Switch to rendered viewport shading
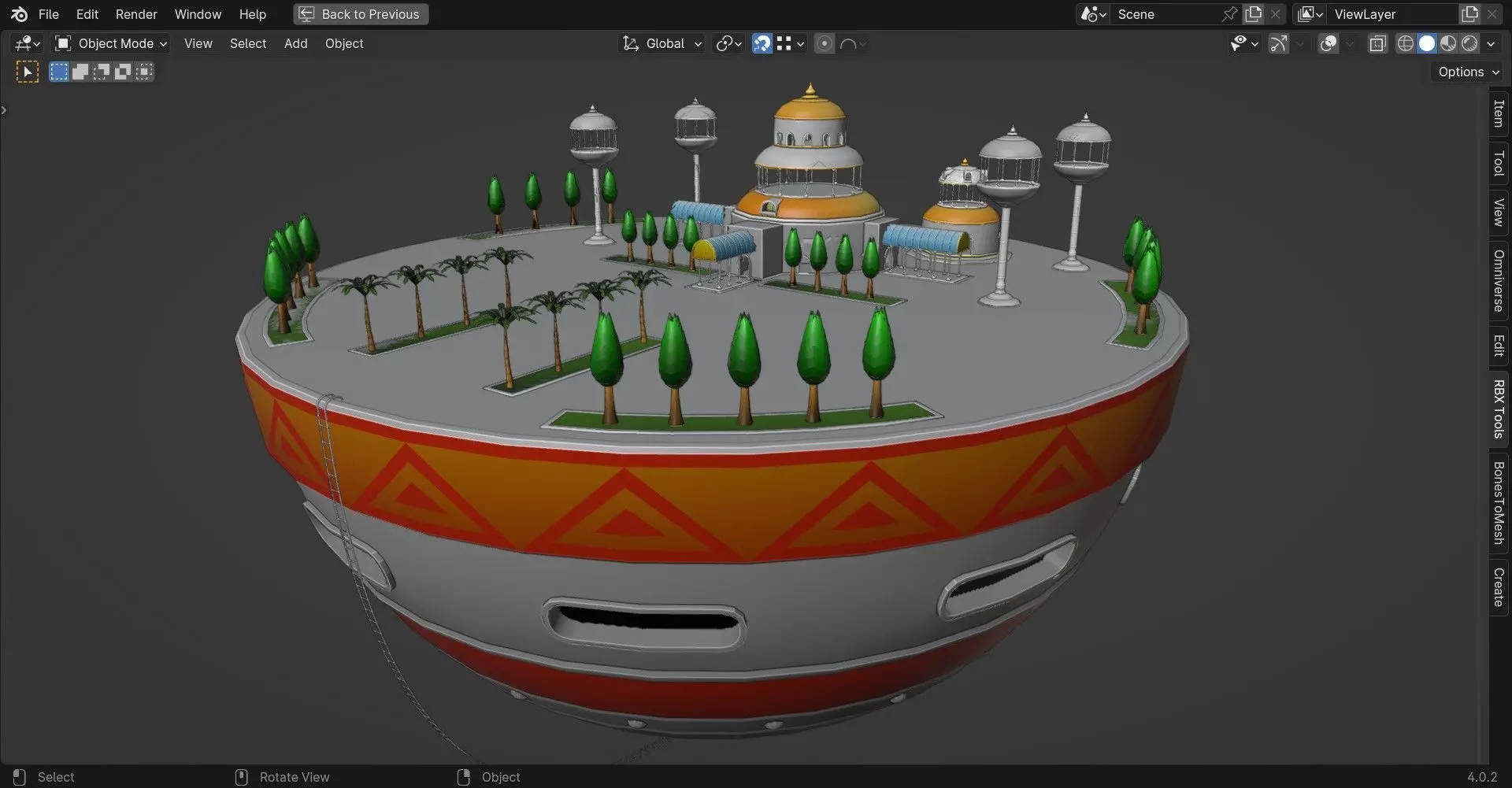The image size is (1512, 788). point(1469,43)
